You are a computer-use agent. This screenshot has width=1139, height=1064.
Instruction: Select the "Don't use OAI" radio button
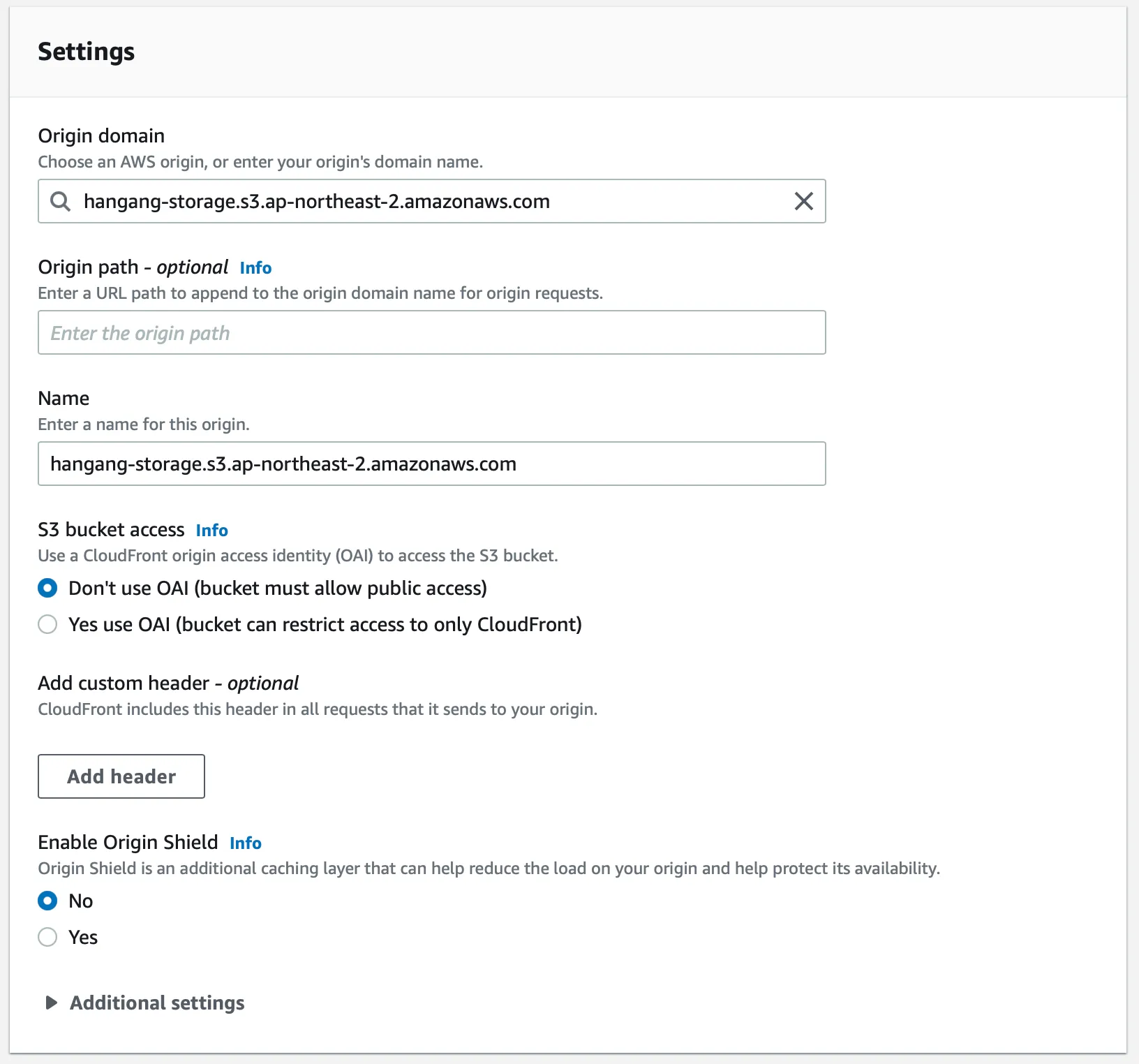coord(47,589)
